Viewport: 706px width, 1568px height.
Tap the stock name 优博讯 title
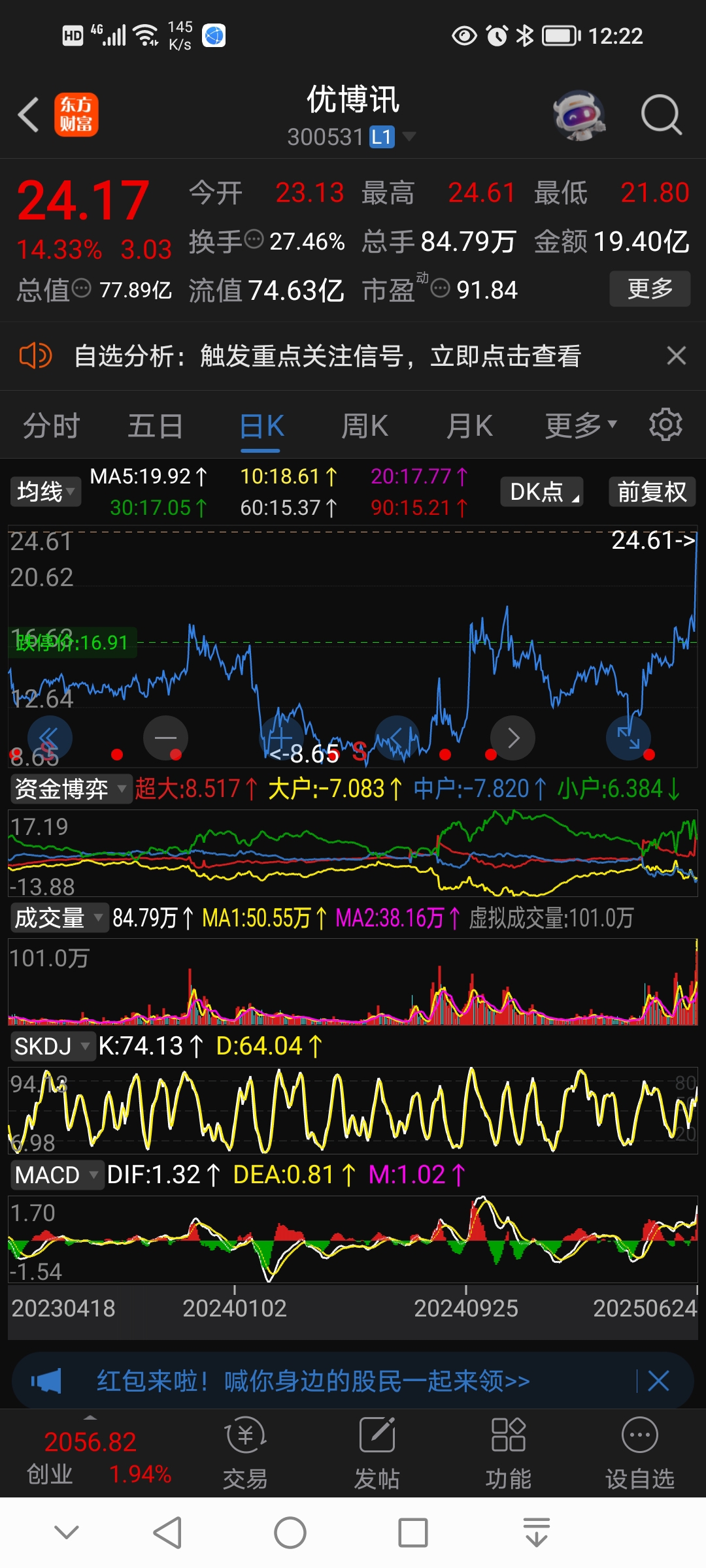pos(353,100)
